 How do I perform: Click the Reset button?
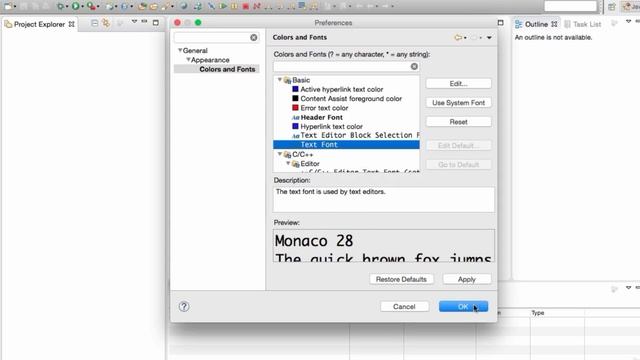pyautogui.click(x=458, y=122)
